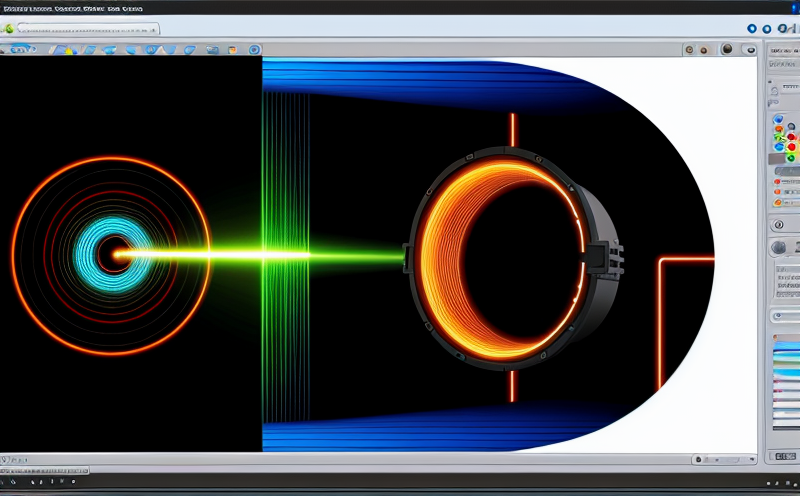The image size is (800, 496).
Task: Expand the rounded search box in right panel
Action: pos(785,316)
